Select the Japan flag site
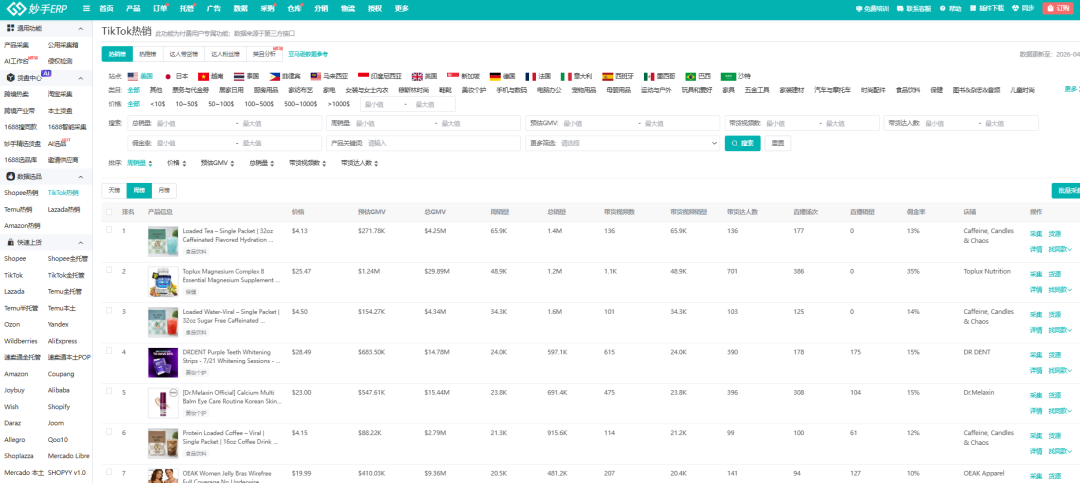The height and width of the screenshot is (483, 1080). point(167,76)
